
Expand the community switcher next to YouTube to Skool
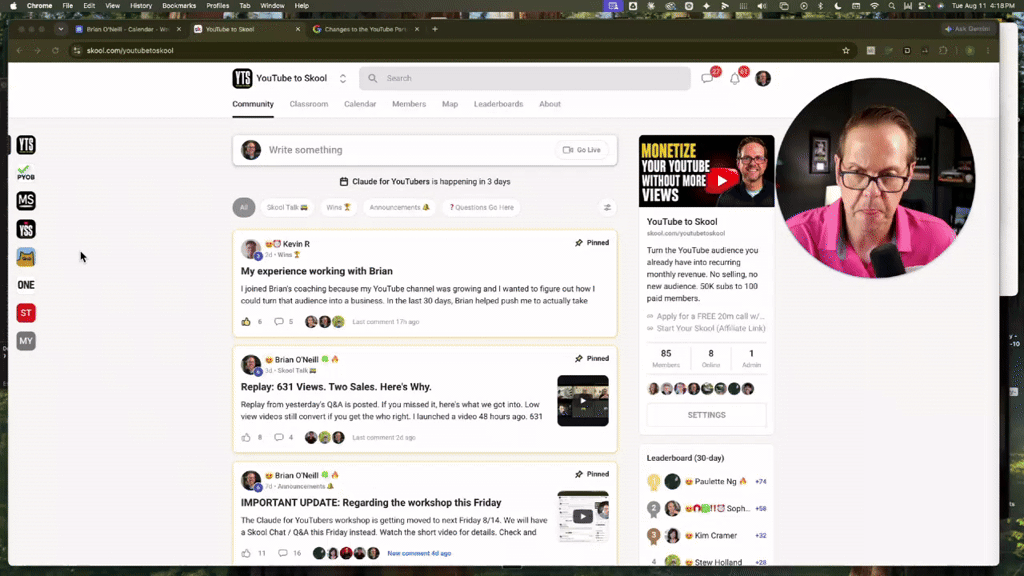pyautogui.click(x=343, y=78)
